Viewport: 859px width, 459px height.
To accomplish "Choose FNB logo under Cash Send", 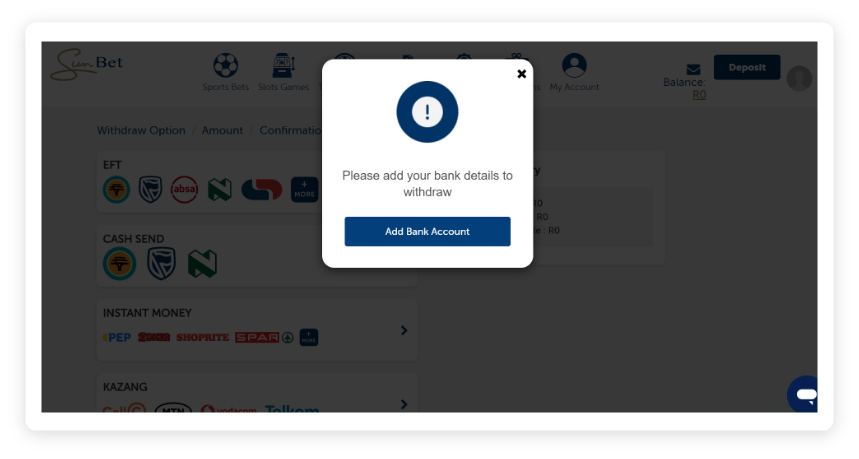I will coord(119,263).
